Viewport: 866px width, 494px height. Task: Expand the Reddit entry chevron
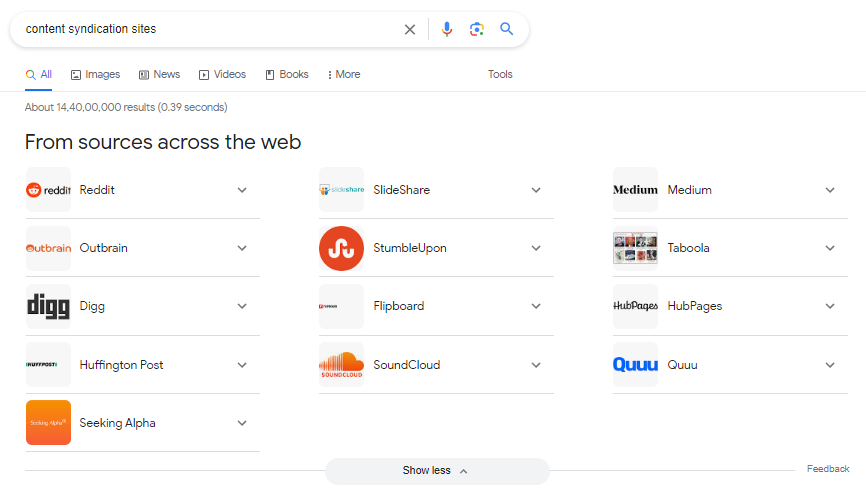(242, 190)
